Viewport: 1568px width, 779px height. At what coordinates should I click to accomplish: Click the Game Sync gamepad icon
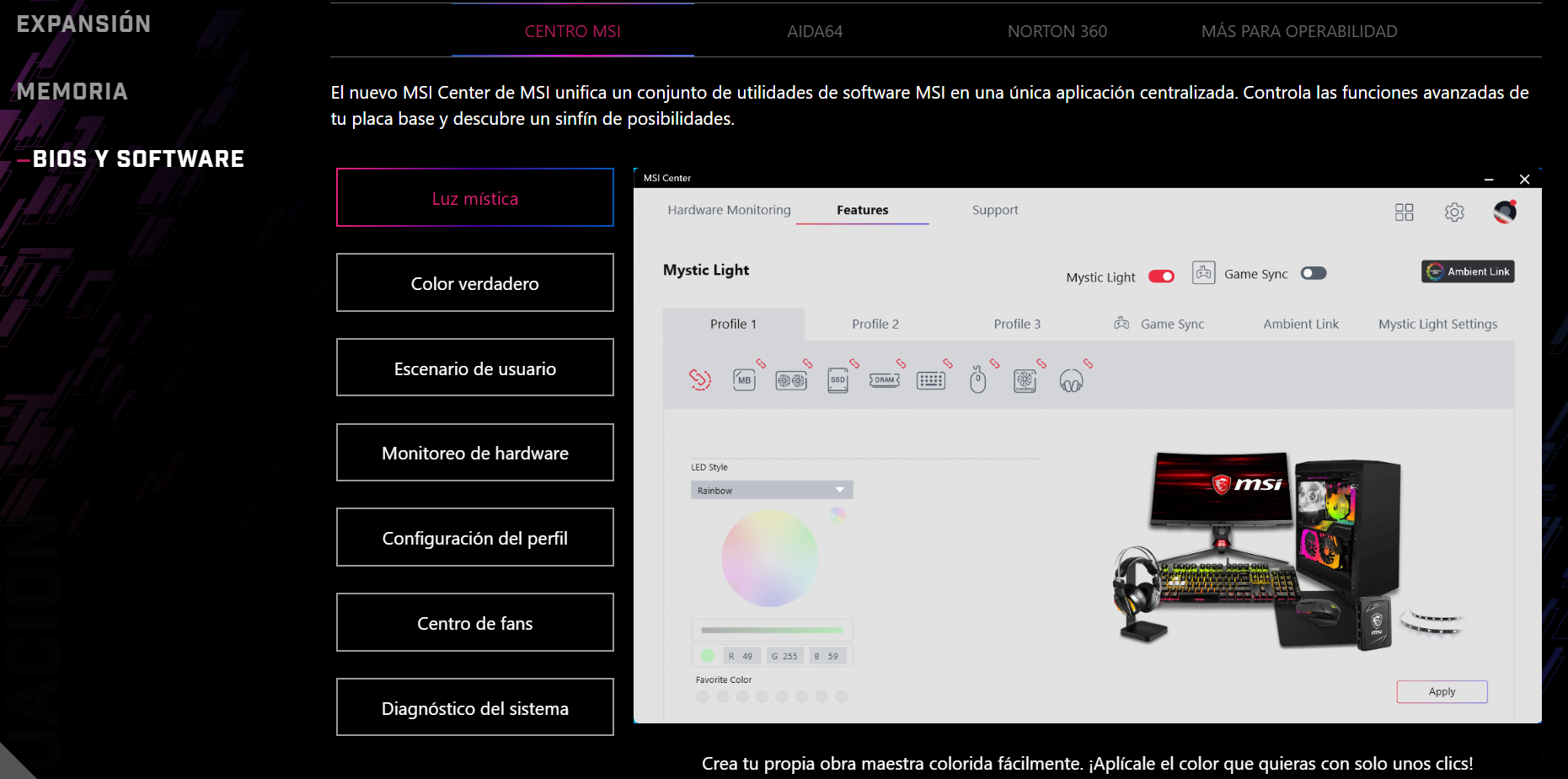[x=1203, y=272]
